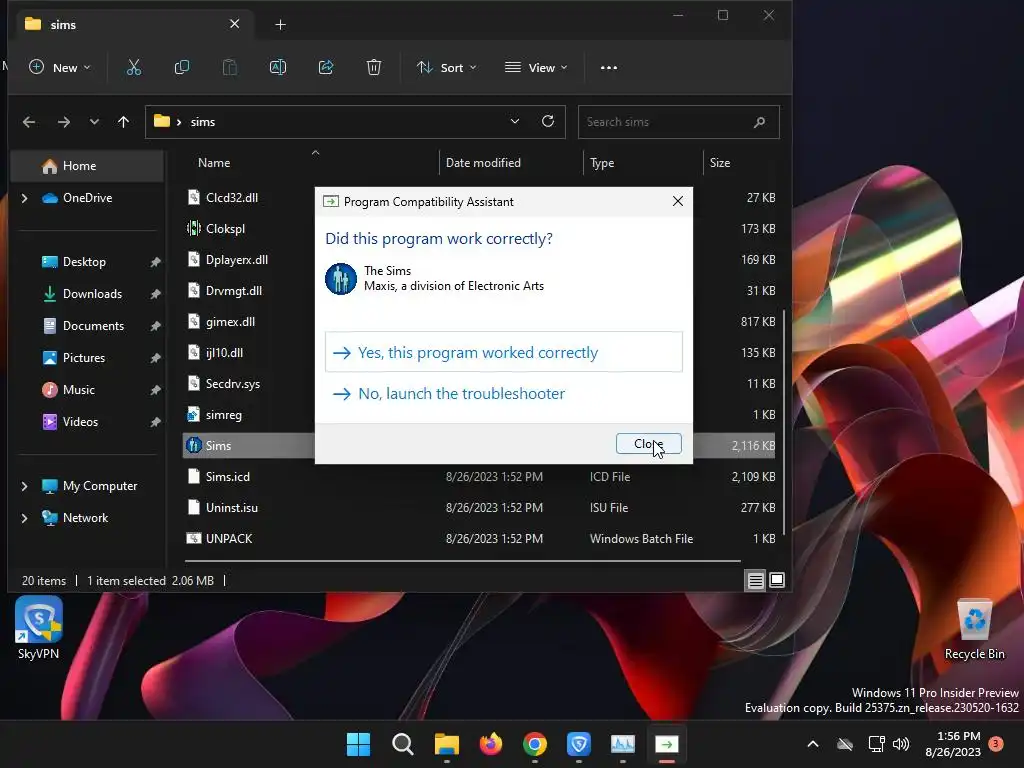The height and width of the screenshot is (768, 1024).
Task: Go forward with the right arrow
Action: [x=63, y=122]
